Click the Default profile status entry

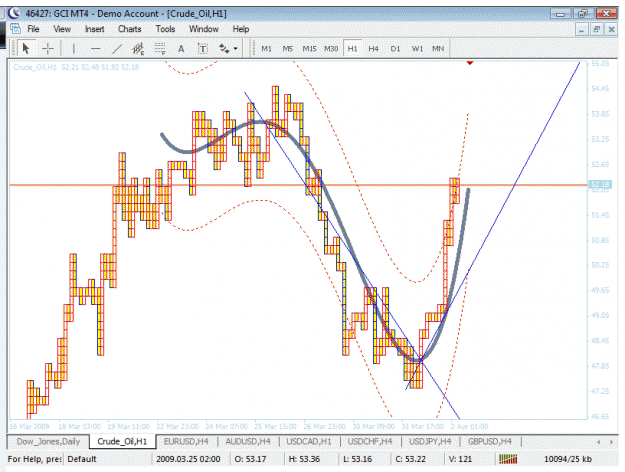pos(82,459)
